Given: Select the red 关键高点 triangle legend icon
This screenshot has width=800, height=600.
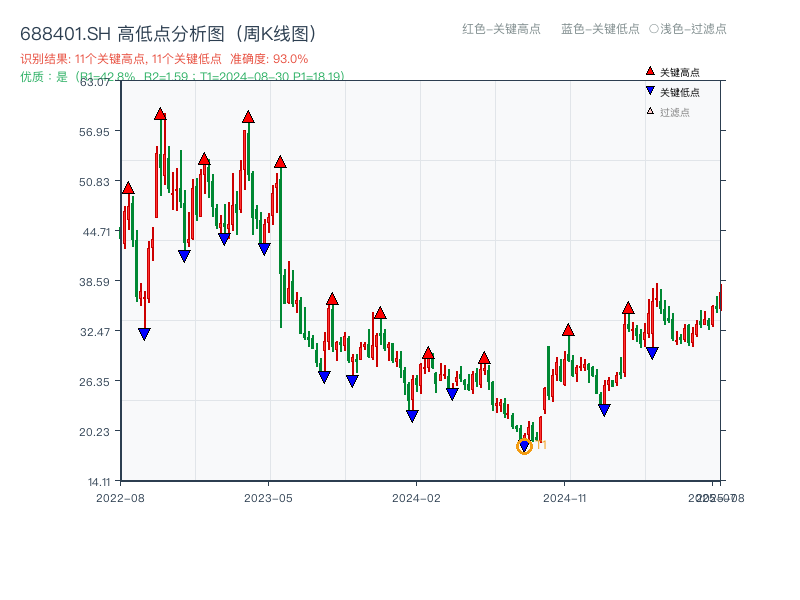Looking at the screenshot, I should click(651, 70).
